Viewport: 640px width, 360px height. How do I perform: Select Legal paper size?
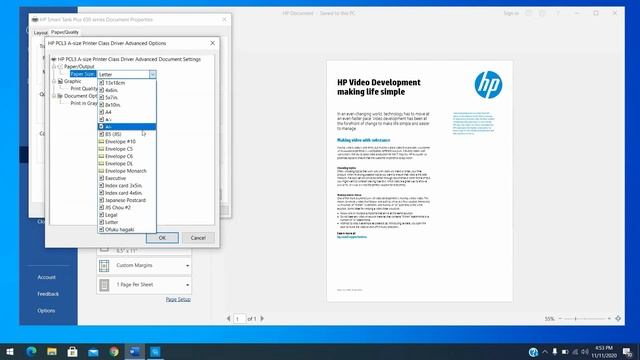pos(127,215)
